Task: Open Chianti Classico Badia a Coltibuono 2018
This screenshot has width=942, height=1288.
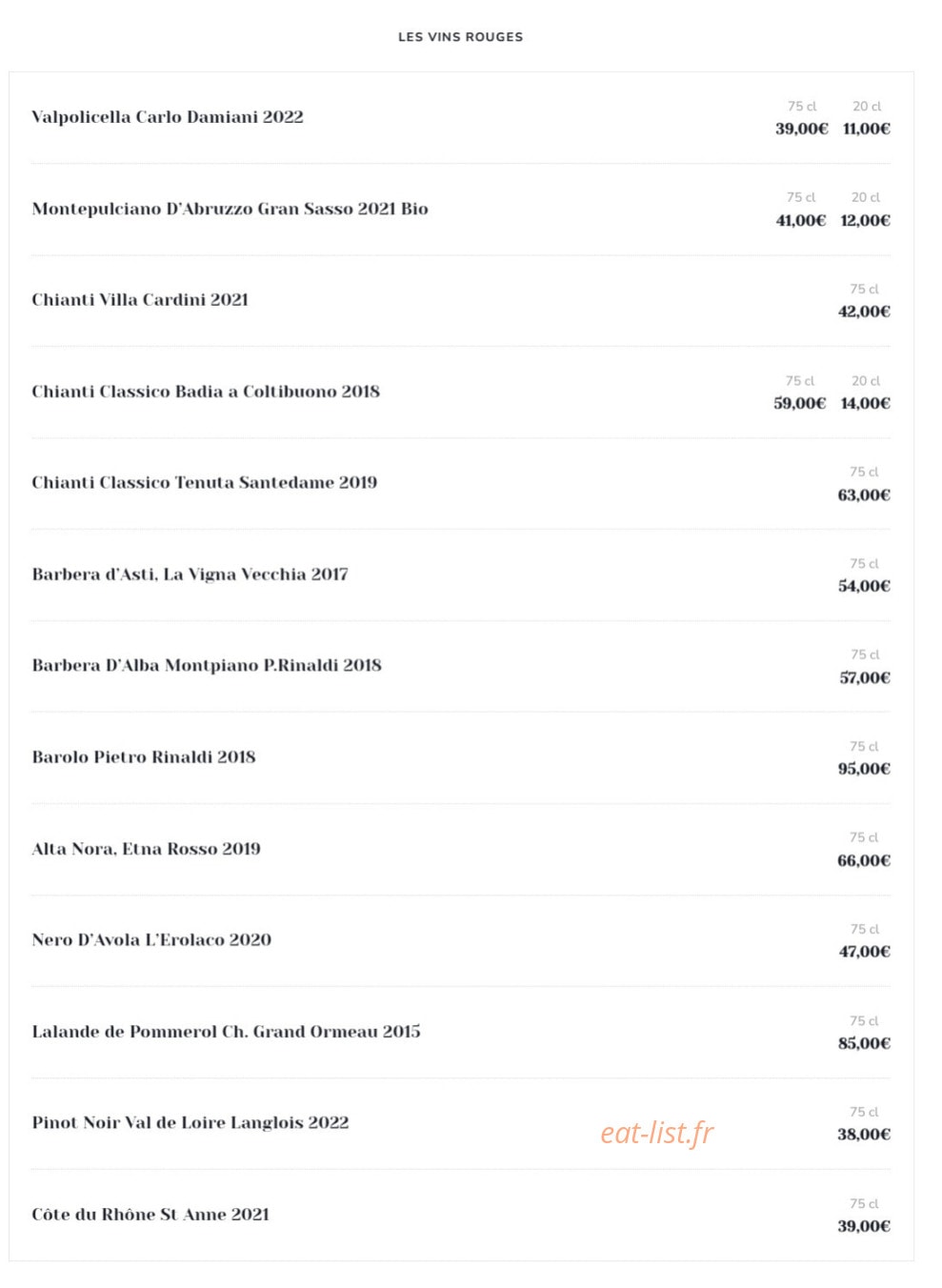Action: 206,392
